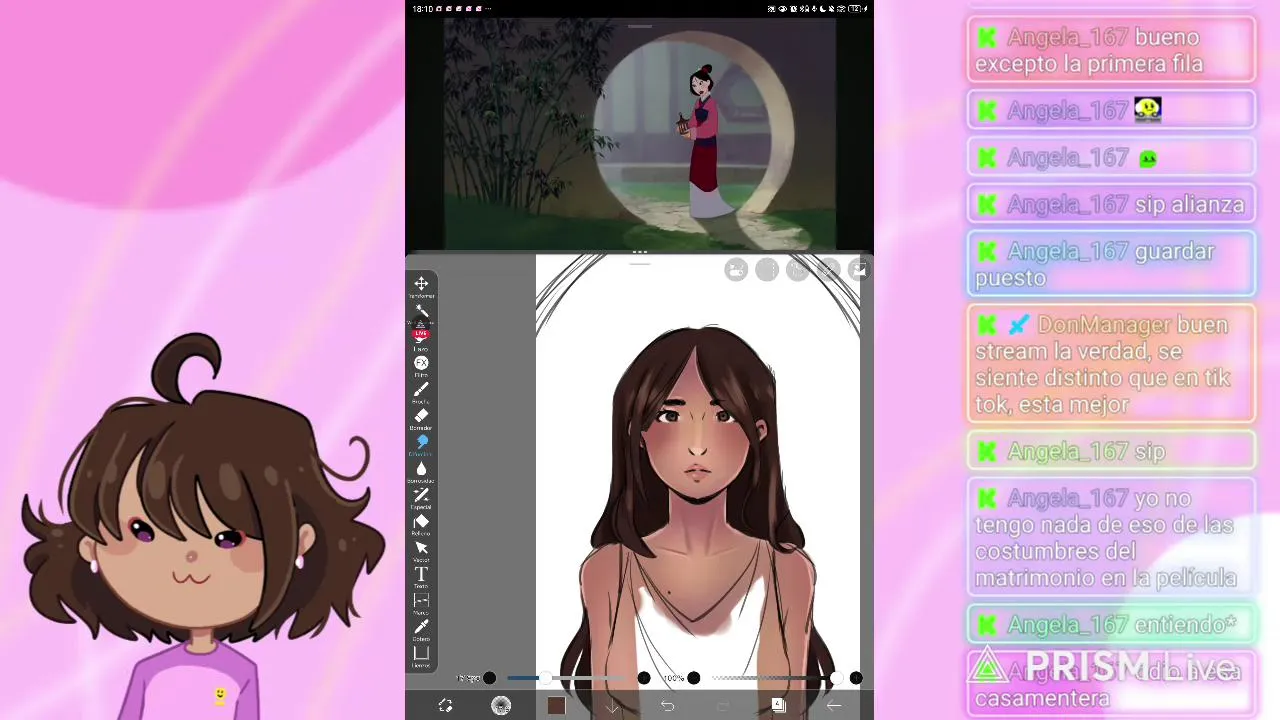Image resolution: width=1280 pixels, height=720 pixels.
Task: Click the 'sip alianza' chat message
Action: pyautogui.click(x=1112, y=204)
